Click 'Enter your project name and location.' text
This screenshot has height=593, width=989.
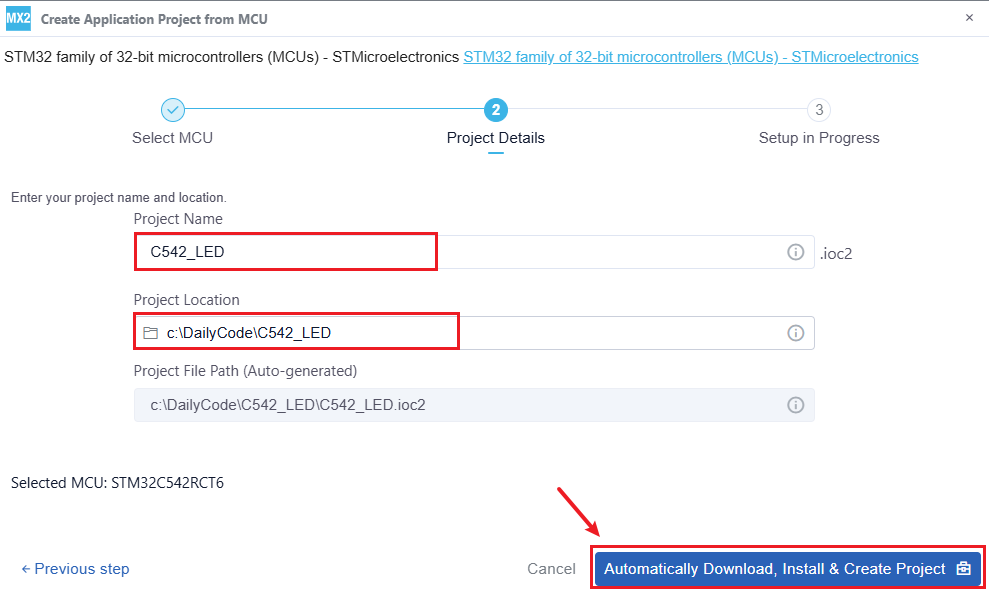pos(119,197)
